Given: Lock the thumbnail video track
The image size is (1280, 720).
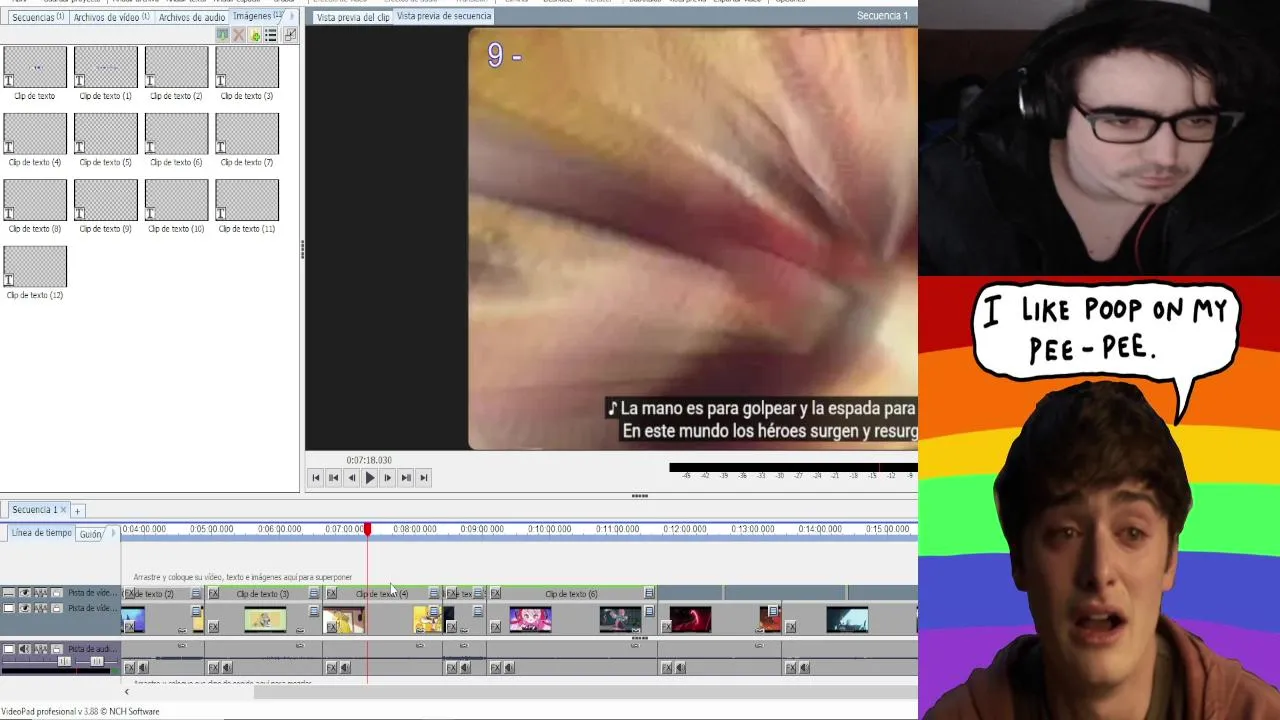Looking at the screenshot, I should coord(56,608).
